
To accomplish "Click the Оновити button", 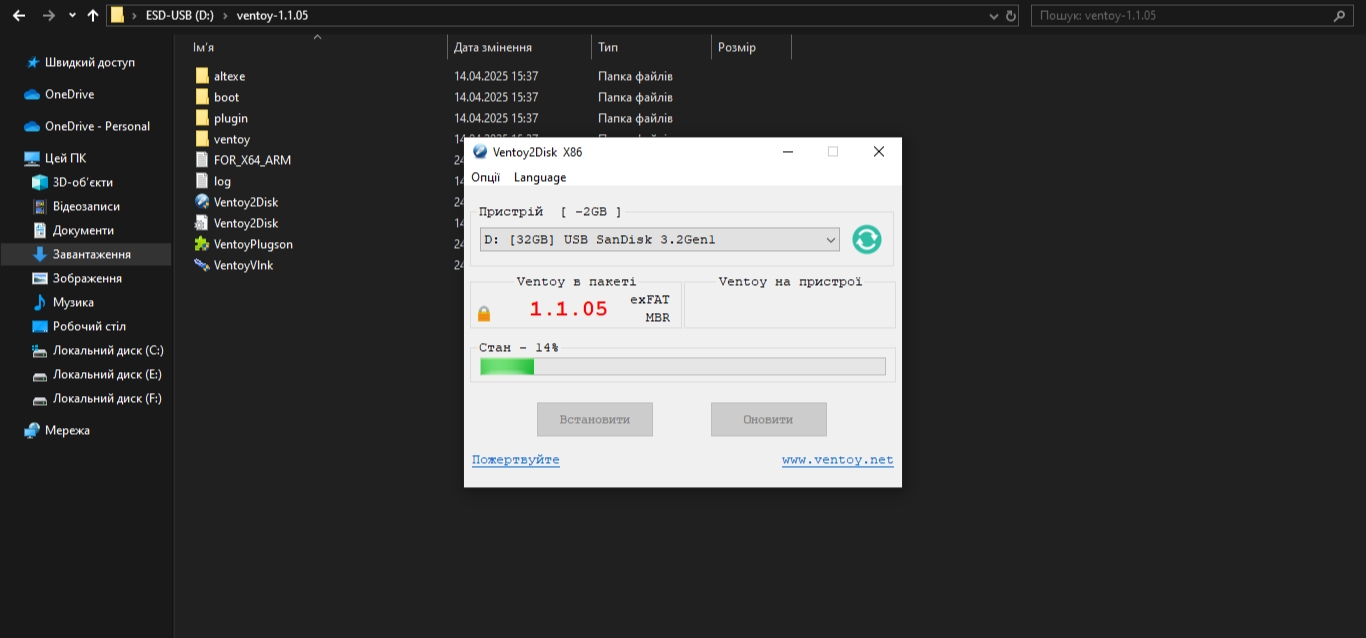I will pyautogui.click(x=769, y=420).
